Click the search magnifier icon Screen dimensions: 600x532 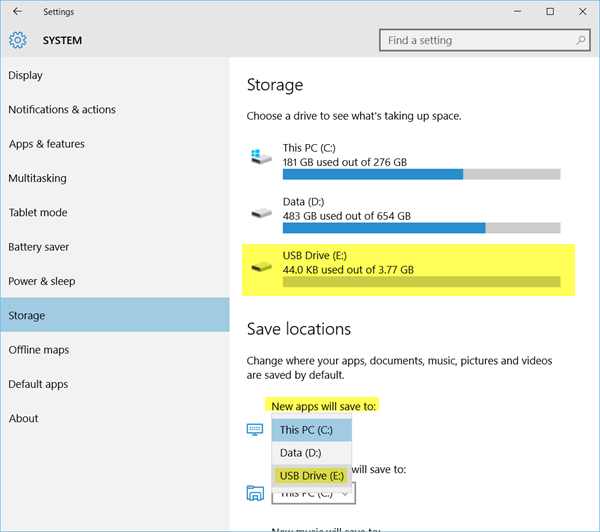[581, 40]
